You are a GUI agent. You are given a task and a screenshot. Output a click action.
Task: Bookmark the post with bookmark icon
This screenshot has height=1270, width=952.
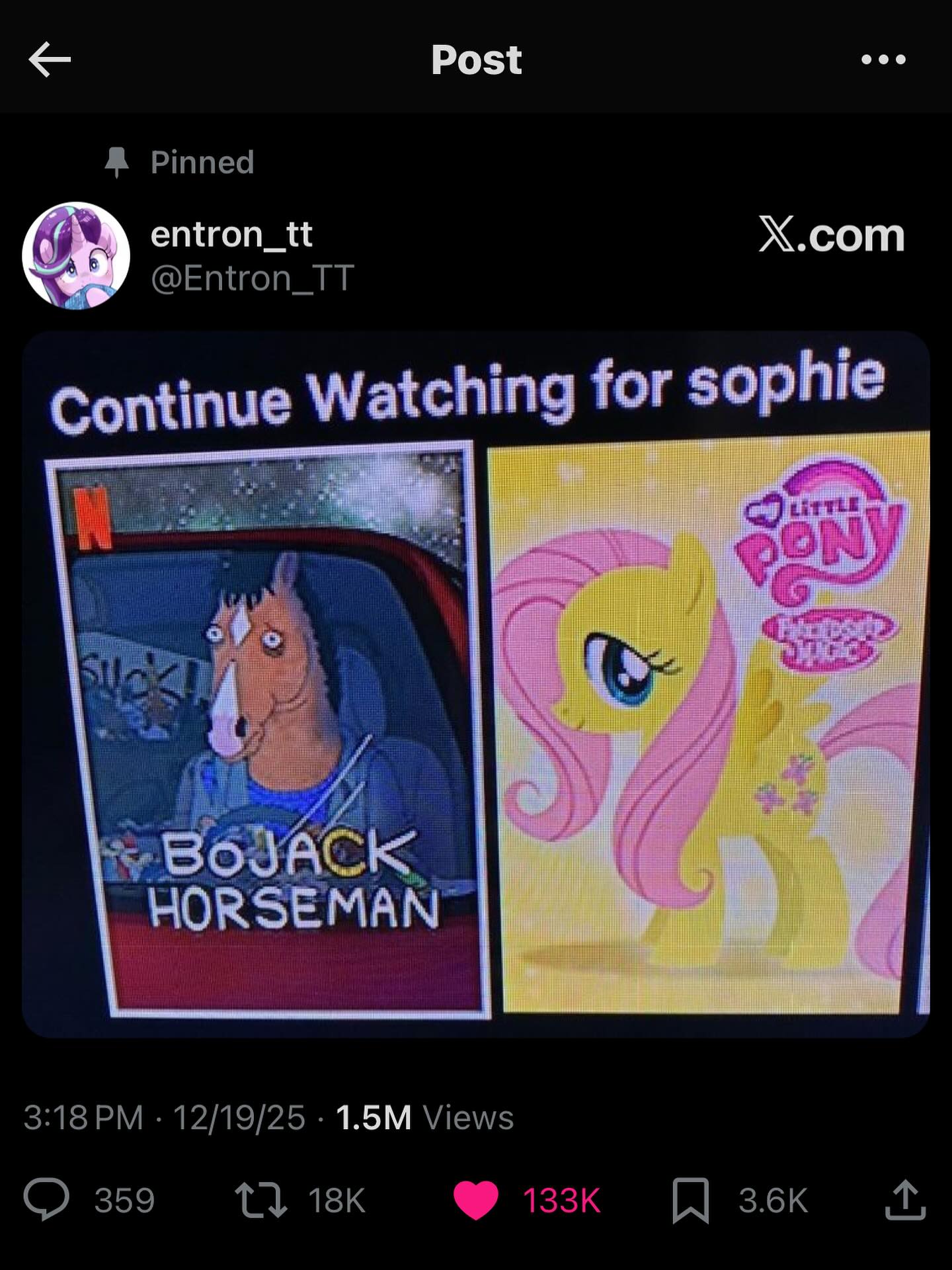click(691, 1200)
